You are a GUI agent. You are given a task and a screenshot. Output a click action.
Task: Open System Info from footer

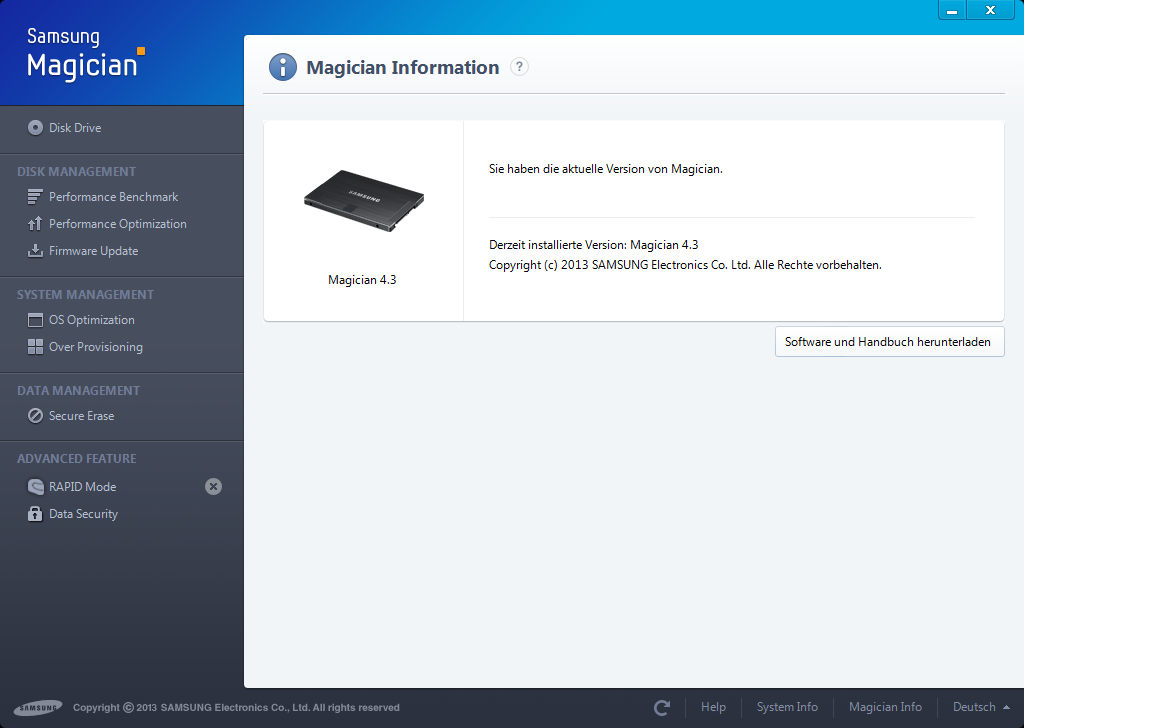click(x=787, y=707)
